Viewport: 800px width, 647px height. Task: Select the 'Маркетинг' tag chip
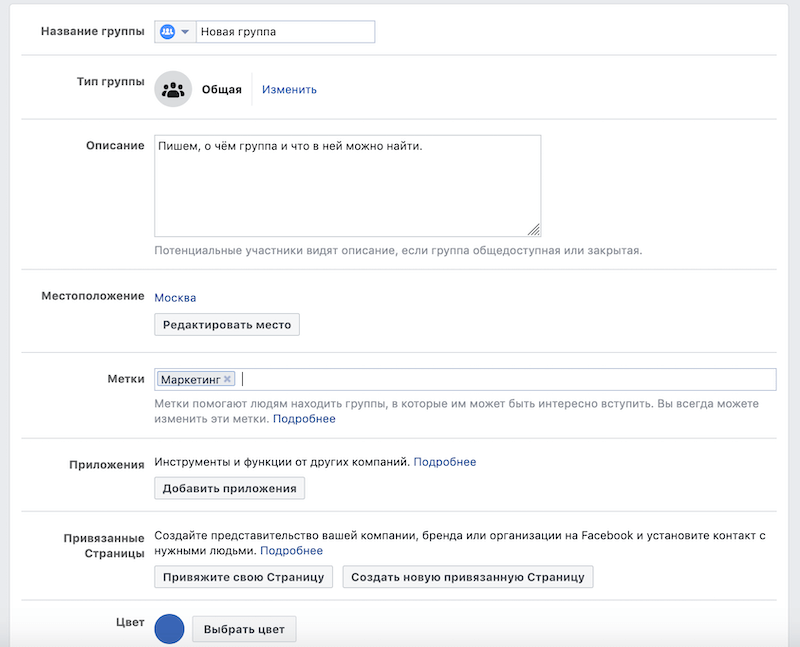tap(191, 379)
